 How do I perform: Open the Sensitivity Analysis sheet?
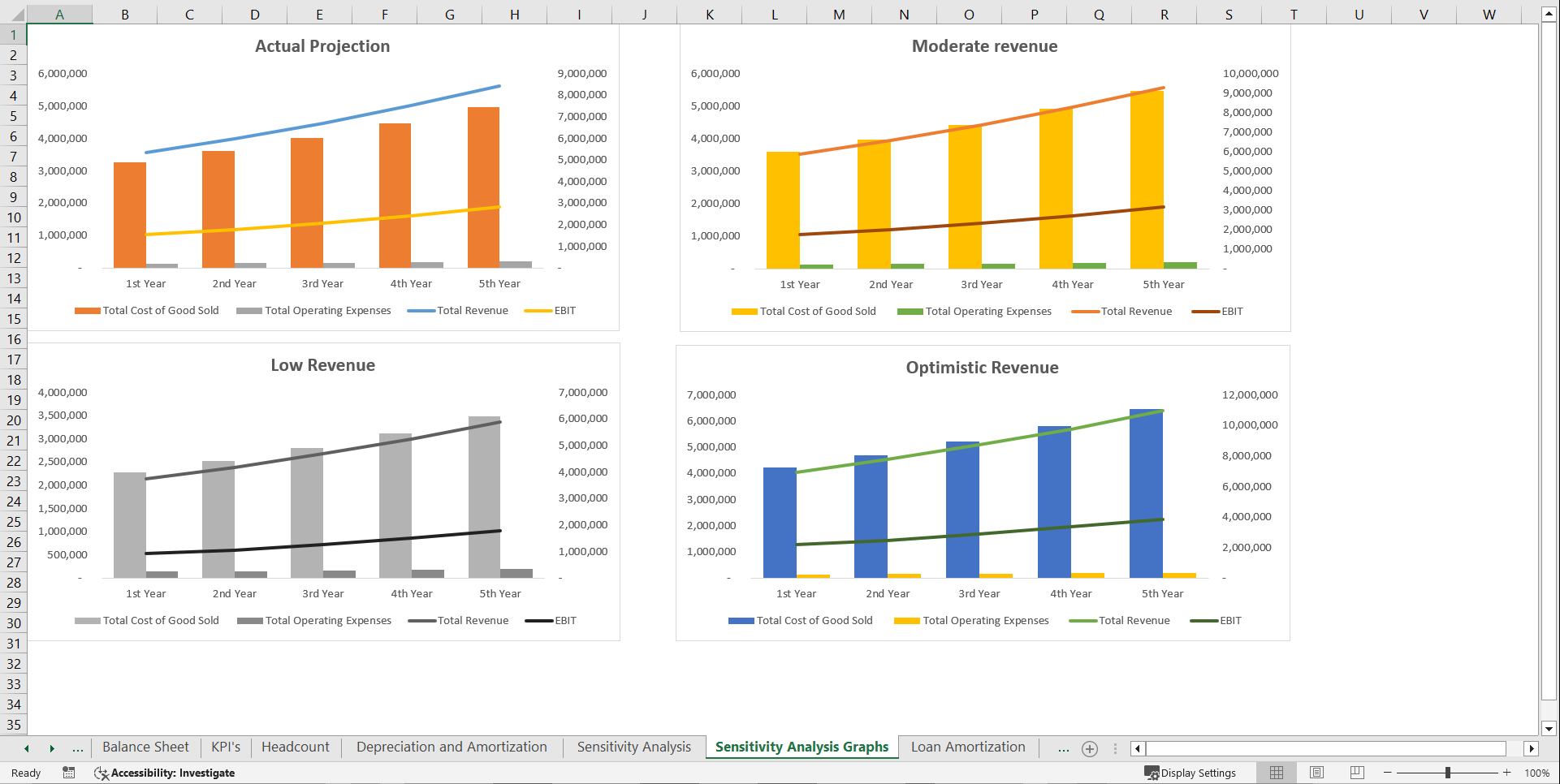(633, 747)
